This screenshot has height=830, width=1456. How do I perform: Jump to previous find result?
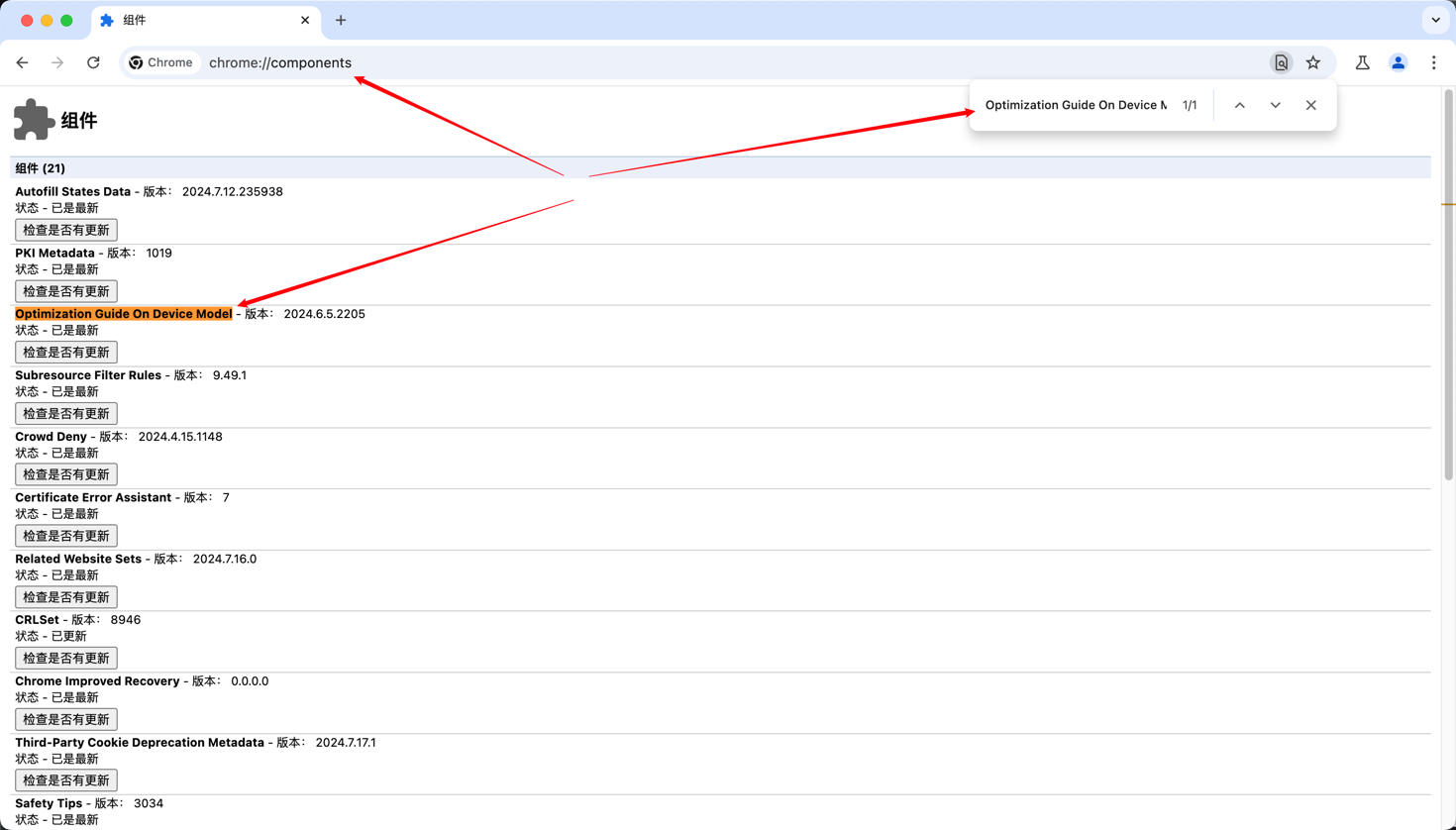[x=1239, y=105]
